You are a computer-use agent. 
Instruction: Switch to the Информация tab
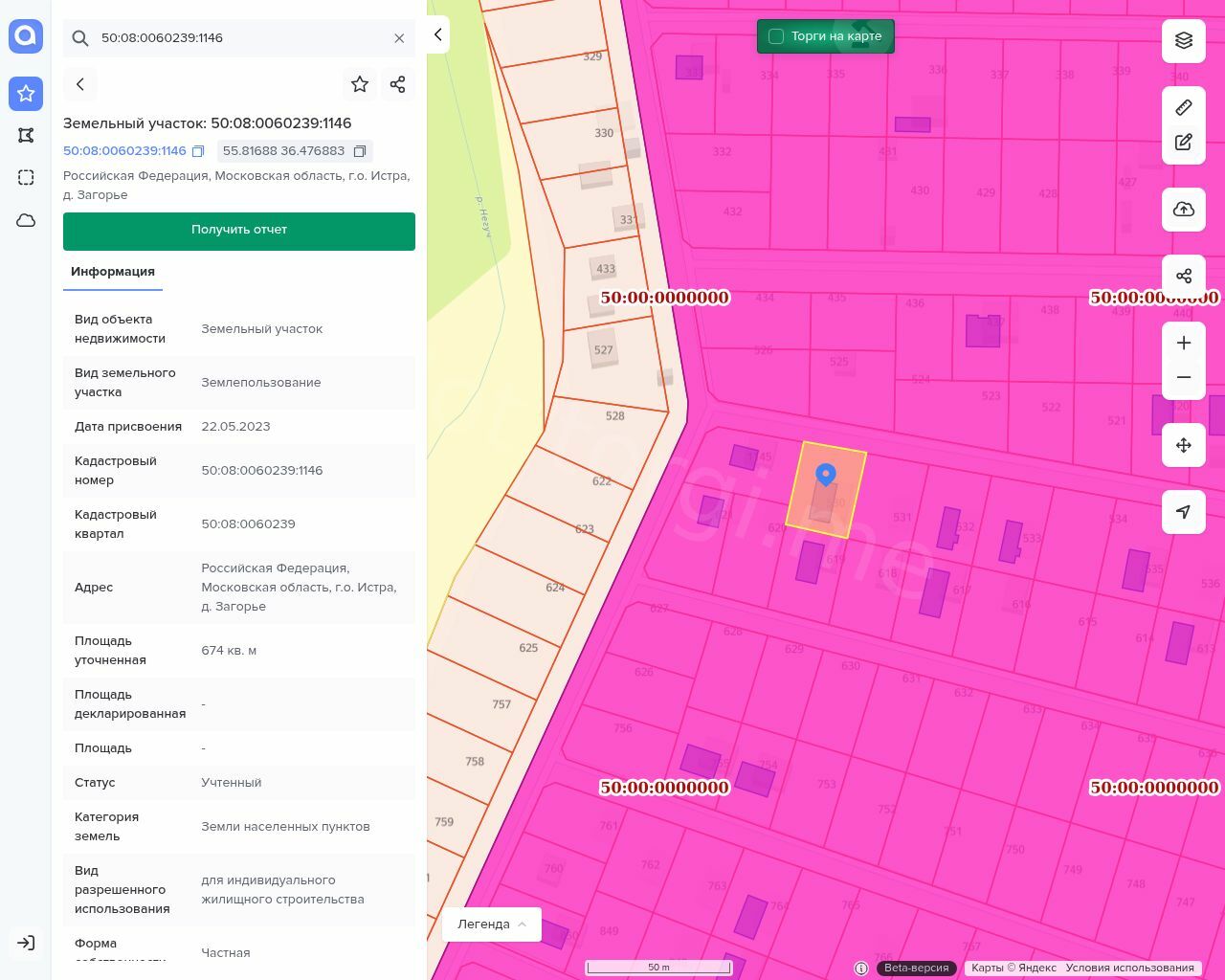point(113,272)
